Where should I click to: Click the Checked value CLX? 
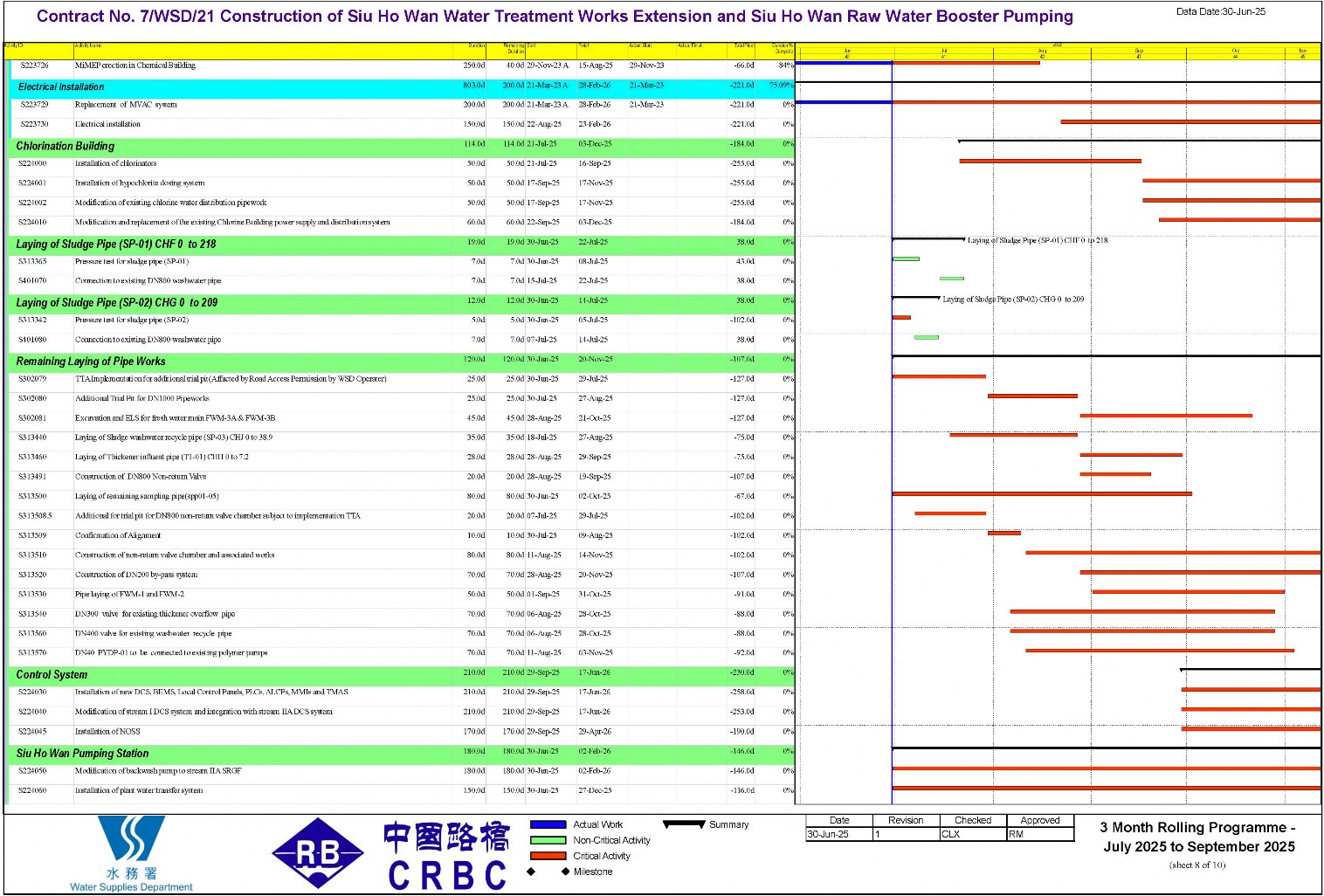(950, 834)
